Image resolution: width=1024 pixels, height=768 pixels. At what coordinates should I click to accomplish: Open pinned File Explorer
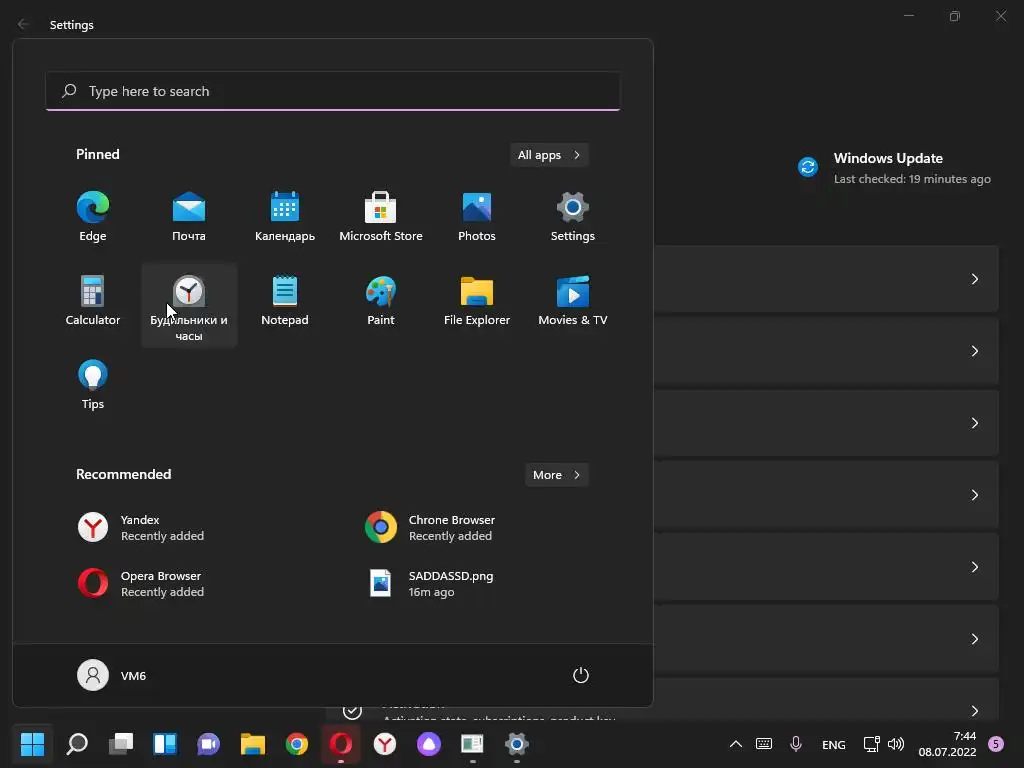coord(477,301)
